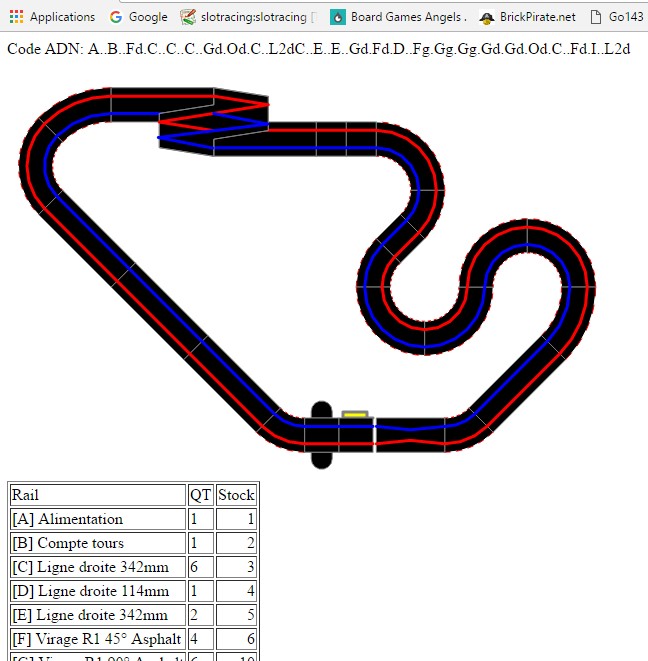Click the 'Rail' column header
This screenshot has width=648, height=661.
98,495
